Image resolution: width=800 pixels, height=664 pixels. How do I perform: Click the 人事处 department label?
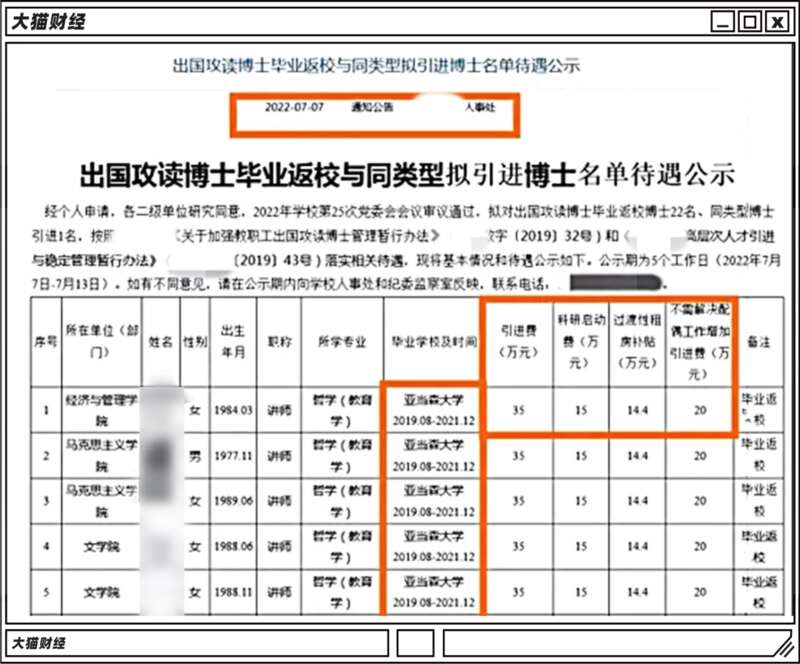click(480, 107)
